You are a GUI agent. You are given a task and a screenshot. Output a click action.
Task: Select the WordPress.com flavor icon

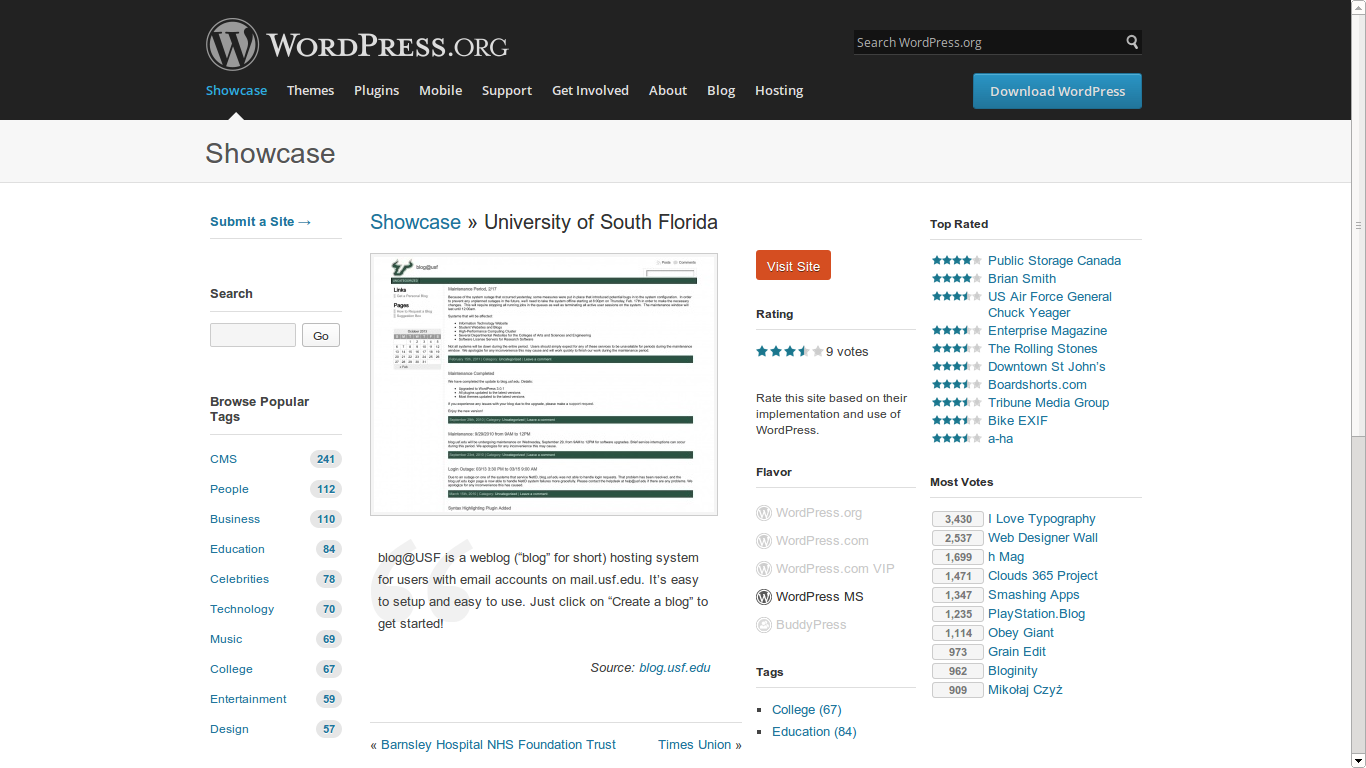764,541
